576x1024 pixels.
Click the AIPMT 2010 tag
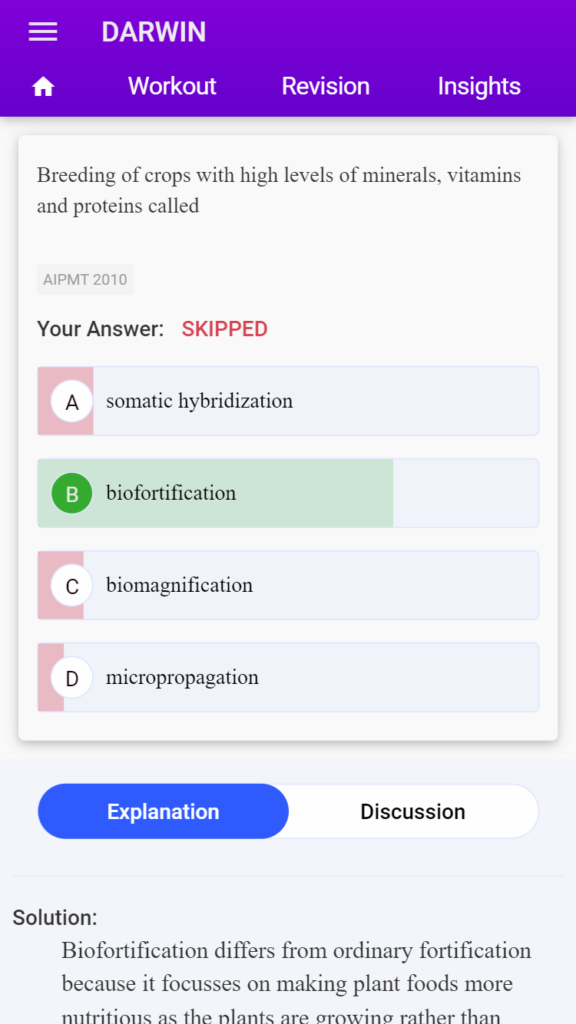(85, 280)
